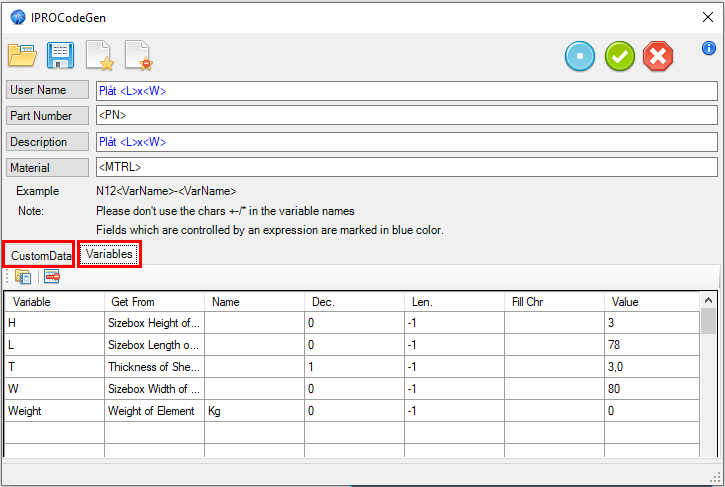The width and height of the screenshot is (725, 487).
Task: Click the User Name label button
Action: point(47,90)
